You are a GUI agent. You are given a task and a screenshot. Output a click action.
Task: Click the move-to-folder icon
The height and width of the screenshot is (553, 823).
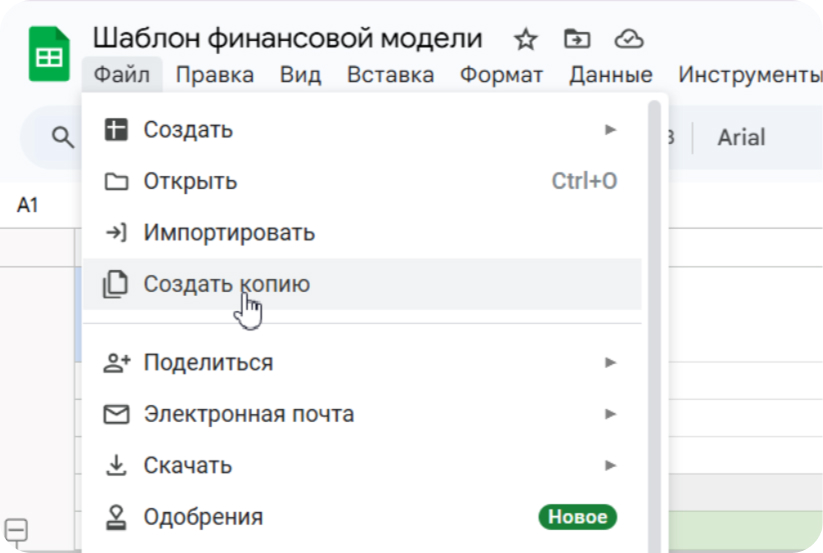coord(577,40)
